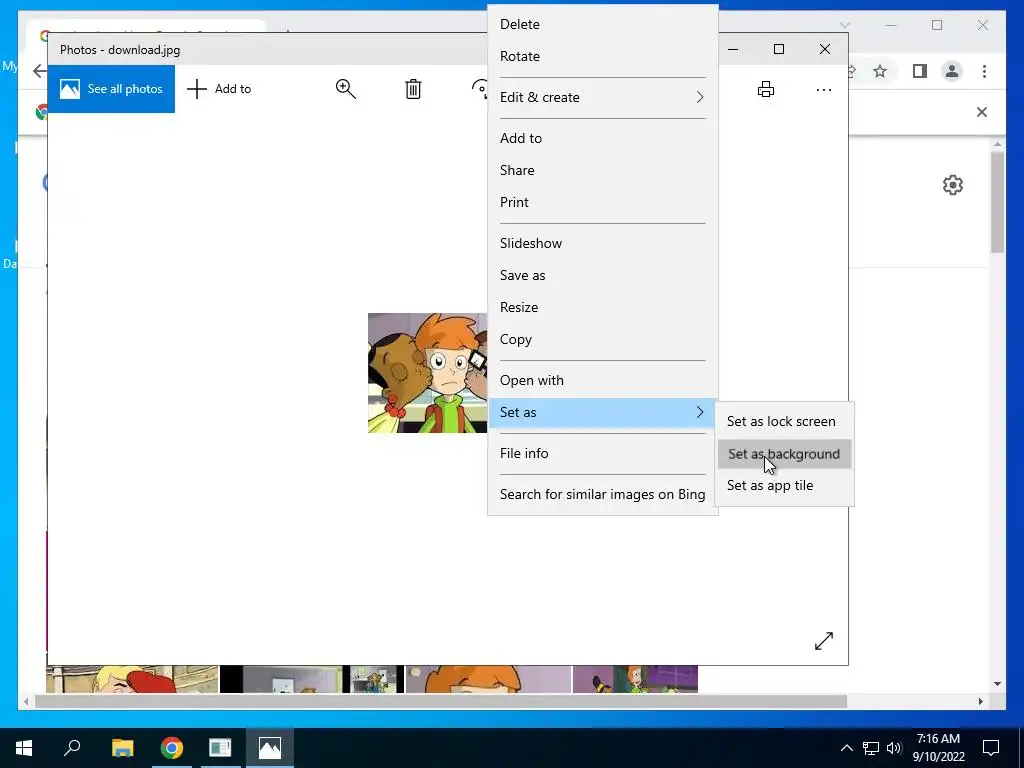1024x768 pixels.
Task: Open the Action Center notification icon
Action: 991,748
